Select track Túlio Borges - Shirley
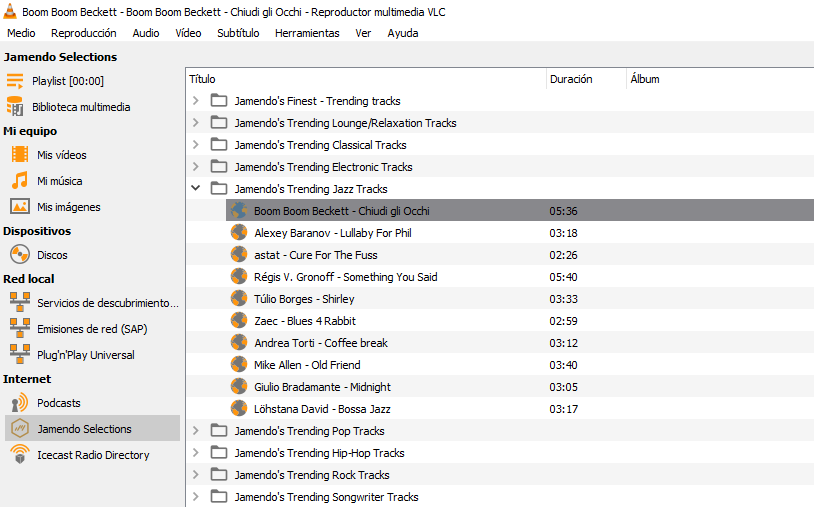Image resolution: width=814 pixels, height=507 pixels. click(x=304, y=299)
